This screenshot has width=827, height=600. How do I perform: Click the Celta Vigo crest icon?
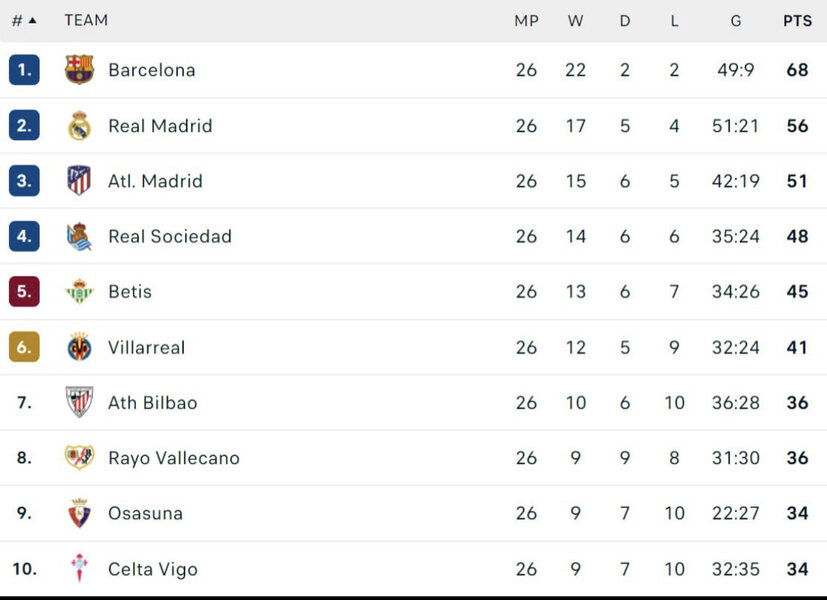79,569
